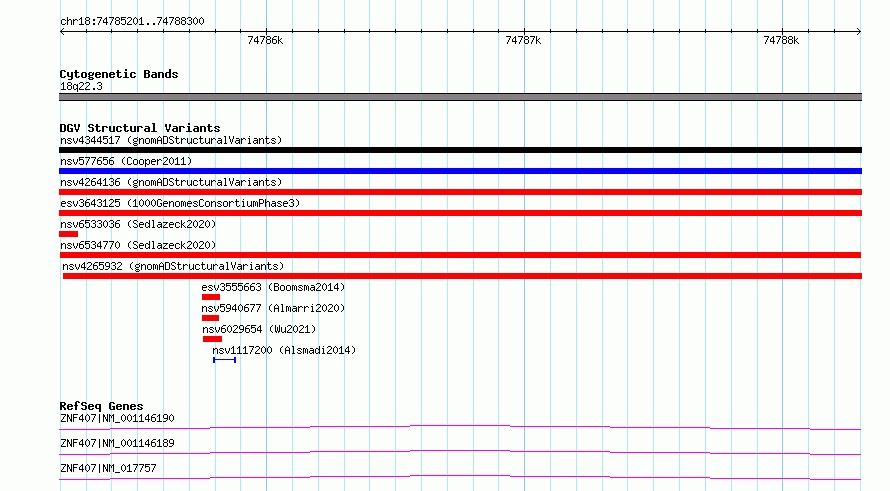Image resolution: width=890 pixels, height=491 pixels.
Task: Click nsv4344517 gnomADStructuralVariants label
Action: click(x=171, y=140)
